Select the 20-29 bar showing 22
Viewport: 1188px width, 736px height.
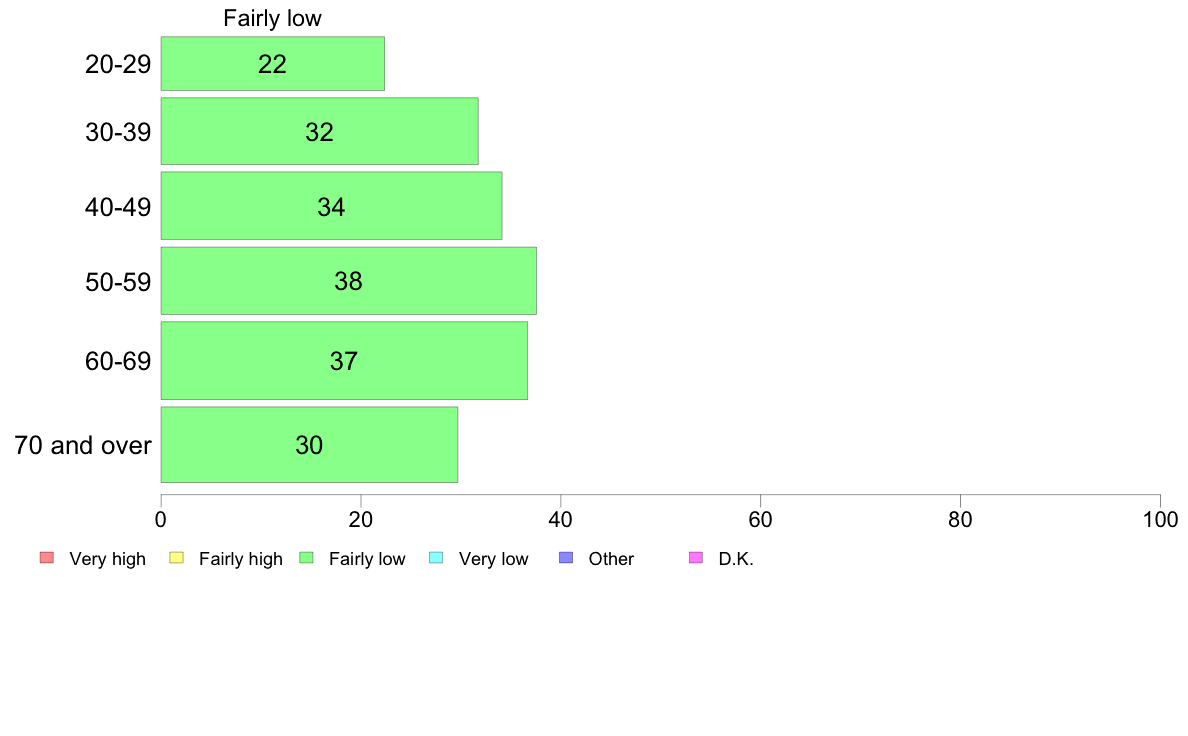[x=273, y=64]
